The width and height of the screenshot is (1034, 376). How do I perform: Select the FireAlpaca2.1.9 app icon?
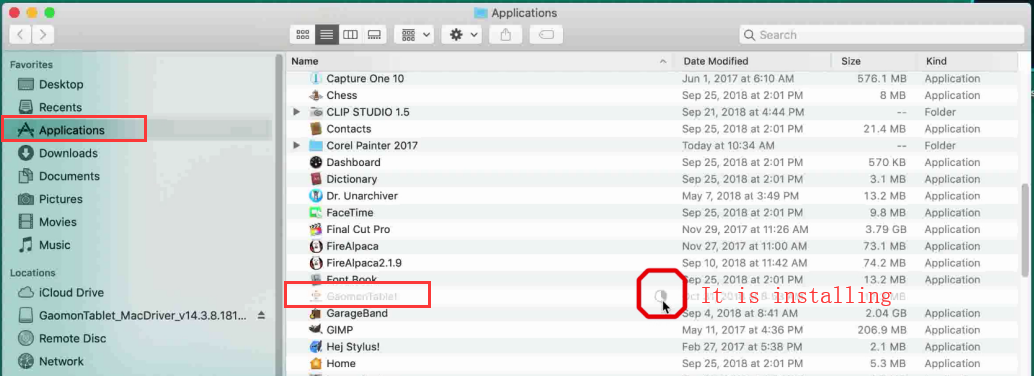coord(315,263)
